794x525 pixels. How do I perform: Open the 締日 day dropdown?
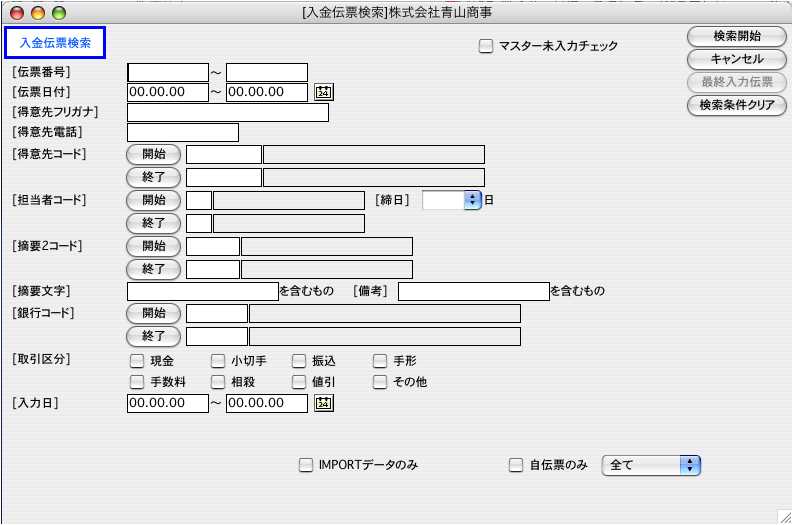pos(472,200)
